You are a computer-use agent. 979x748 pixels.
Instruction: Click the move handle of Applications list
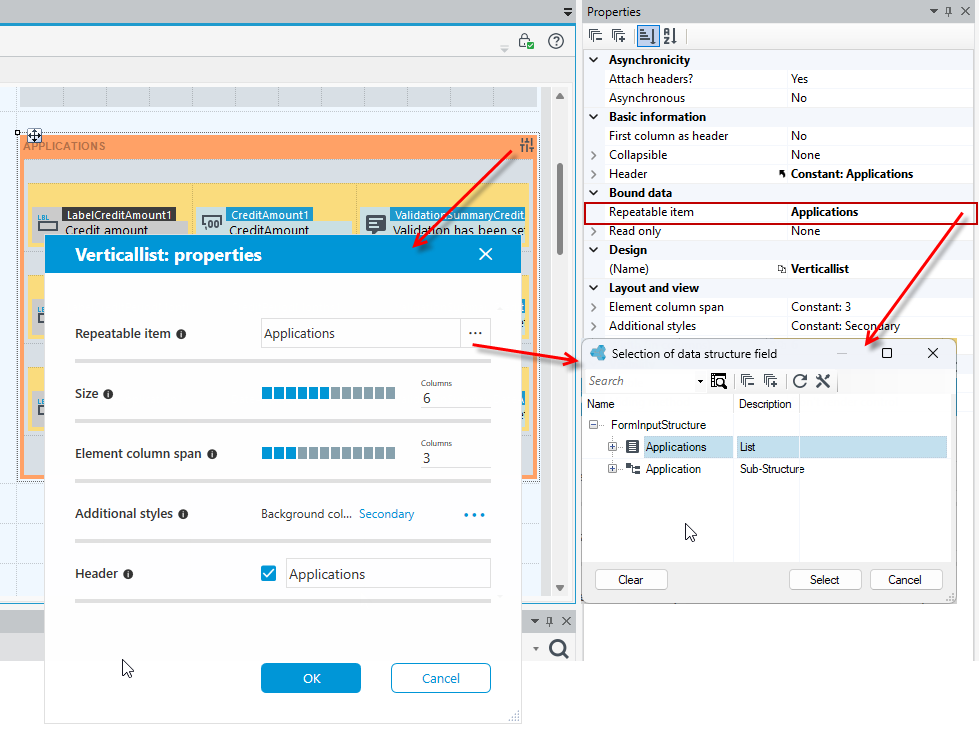click(x=34, y=135)
